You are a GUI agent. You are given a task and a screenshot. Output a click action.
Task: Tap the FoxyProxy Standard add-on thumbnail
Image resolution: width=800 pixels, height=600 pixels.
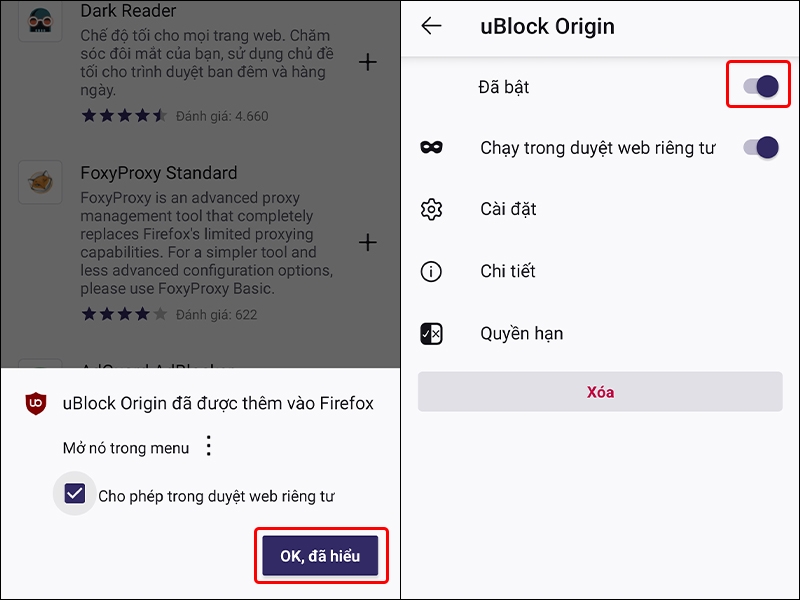pyautogui.click(x=40, y=182)
